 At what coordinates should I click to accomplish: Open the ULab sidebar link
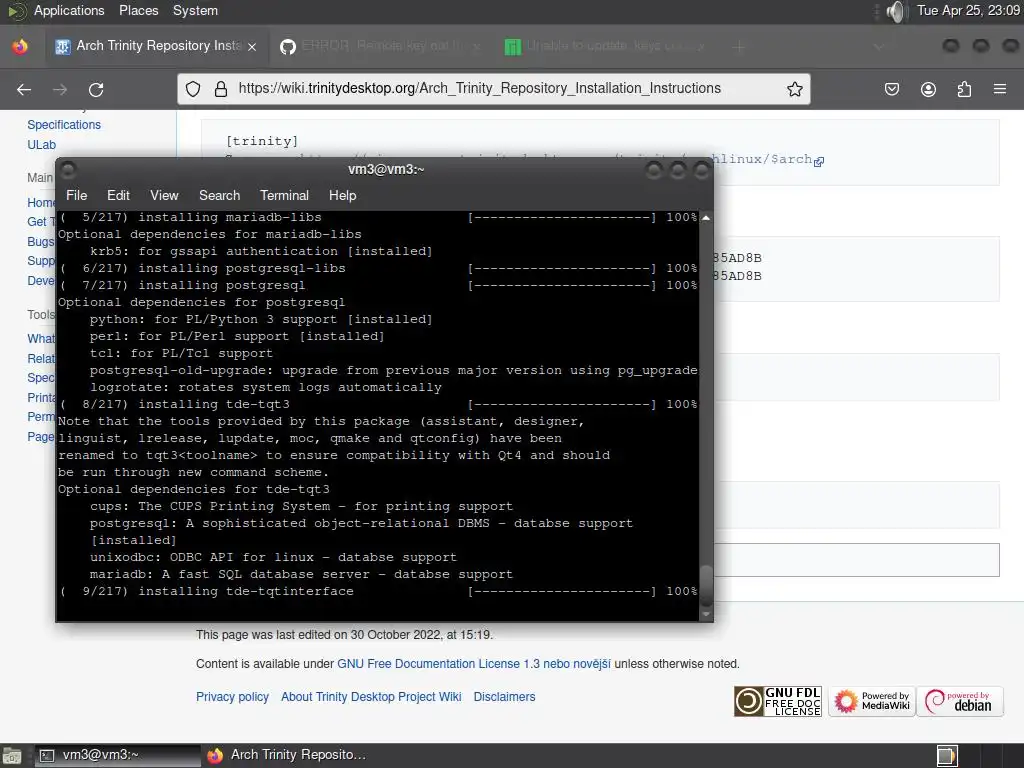pos(41,145)
